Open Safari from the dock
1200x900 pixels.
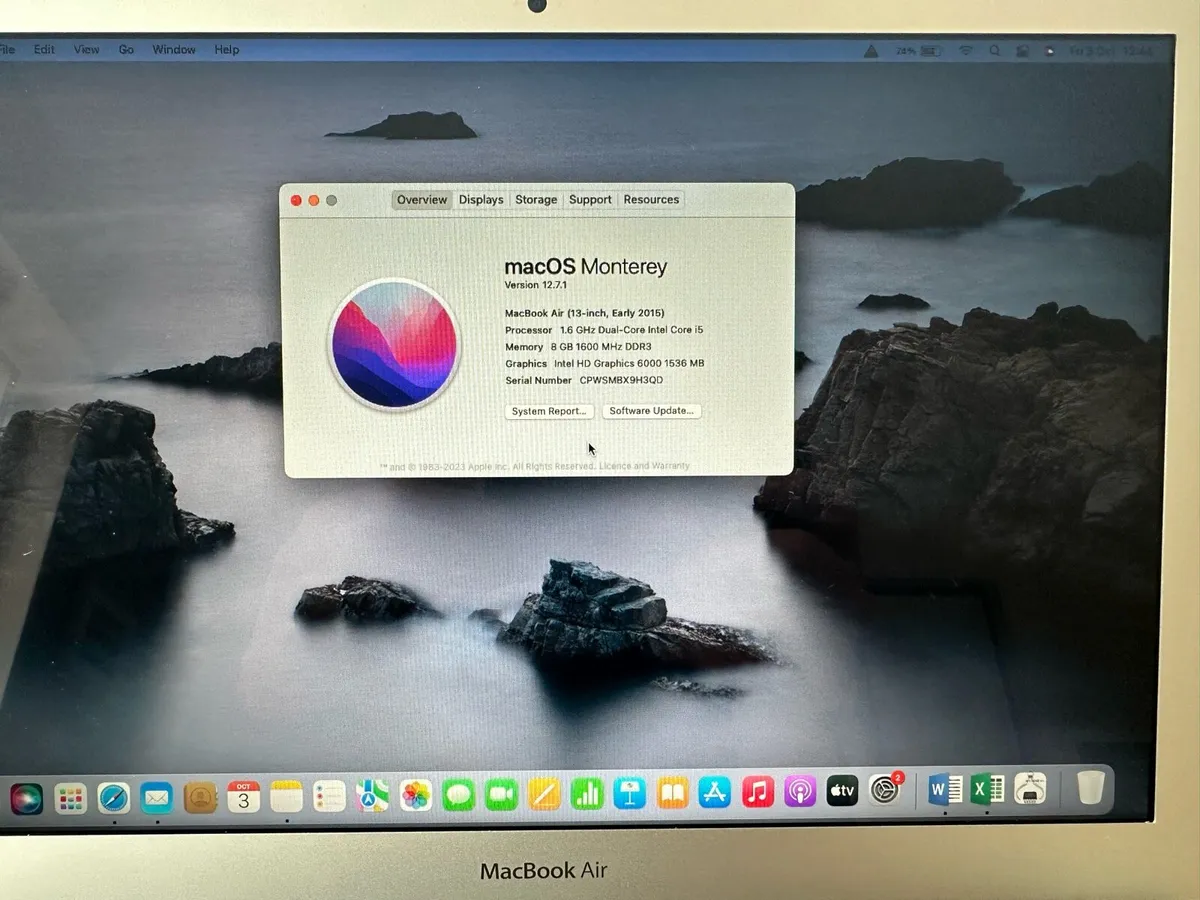click(x=114, y=796)
